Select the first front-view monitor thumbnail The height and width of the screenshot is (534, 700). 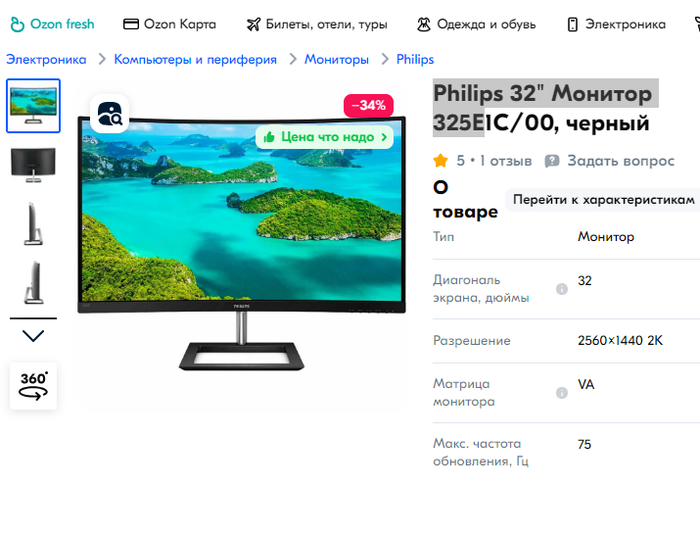point(33,106)
